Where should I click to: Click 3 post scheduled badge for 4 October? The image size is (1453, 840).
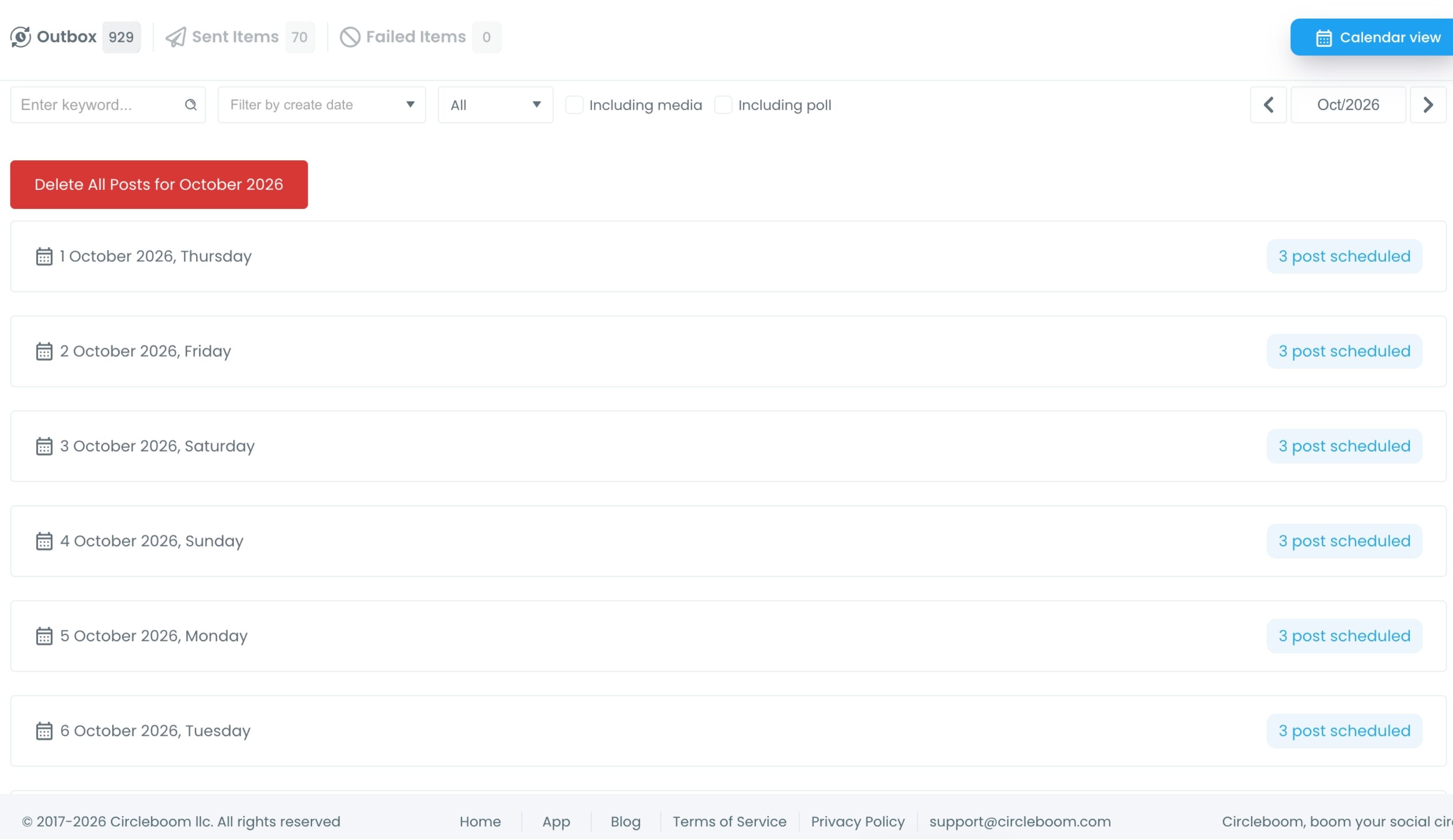1344,541
